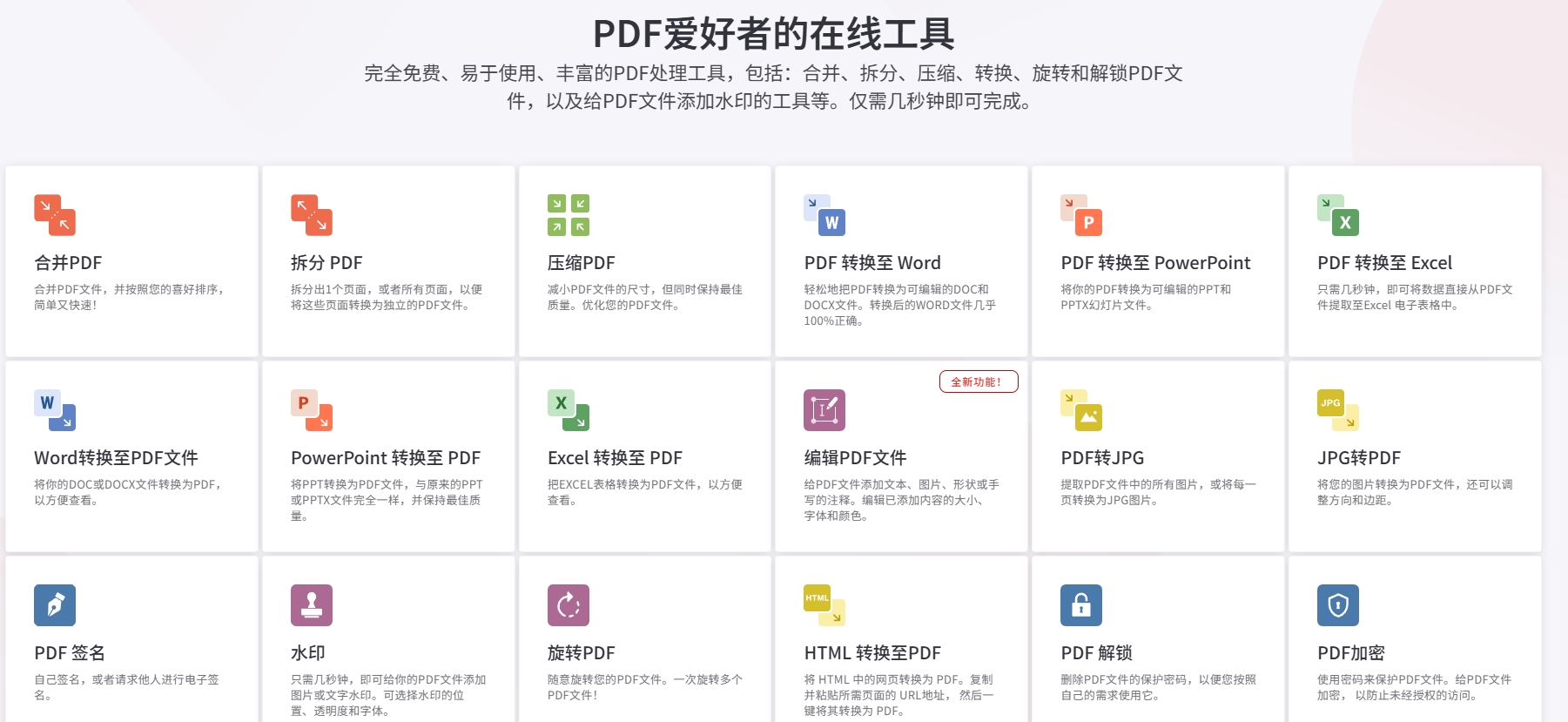Click description starting 只需几秒钟，即可给你的PDF文件添加
Viewport: 1568px width, 722px height.
[x=388, y=695]
